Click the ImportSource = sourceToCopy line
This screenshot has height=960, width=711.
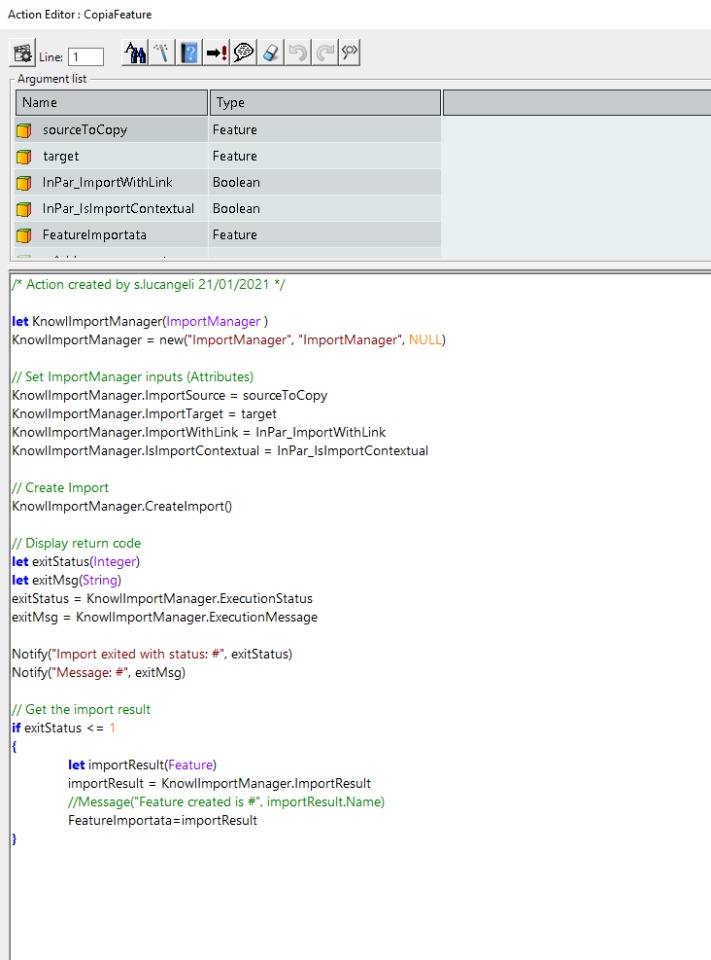[170, 396]
